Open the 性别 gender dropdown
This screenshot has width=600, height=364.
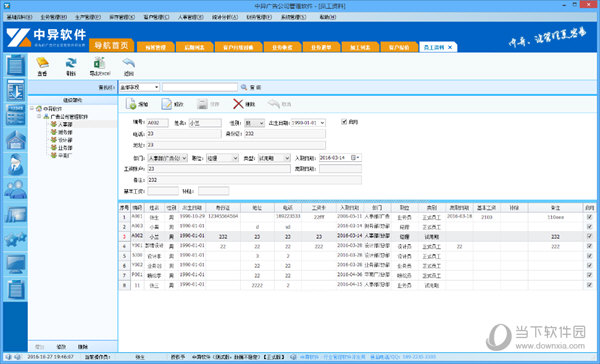(261, 123)
